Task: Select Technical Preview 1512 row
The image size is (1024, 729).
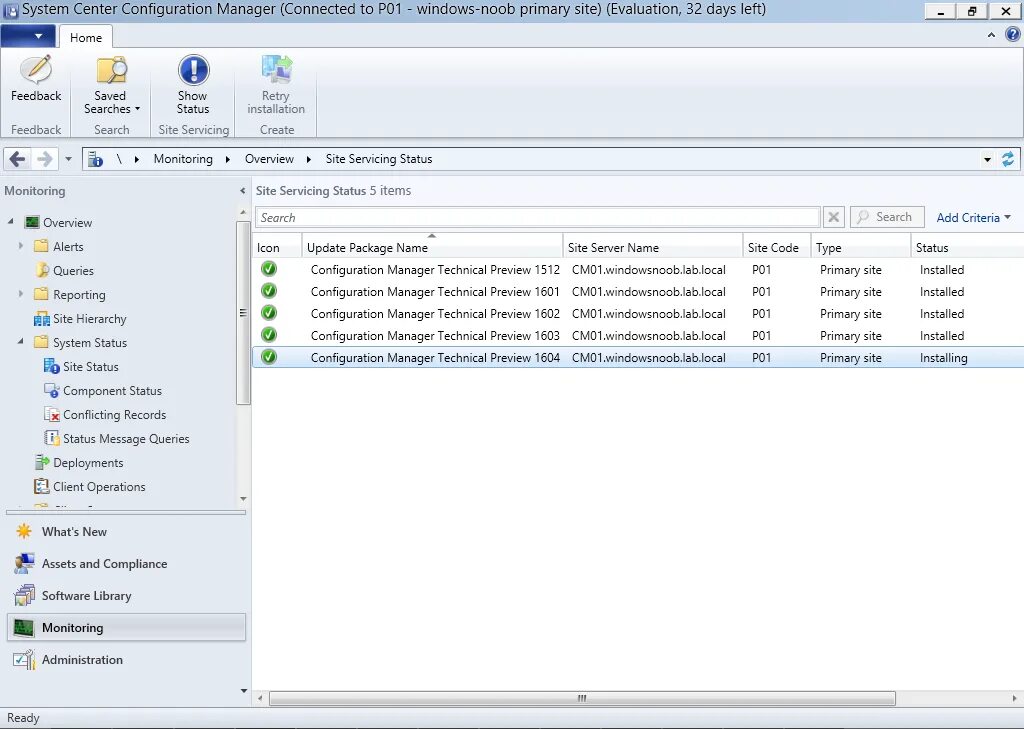Action: coord(637,270)
